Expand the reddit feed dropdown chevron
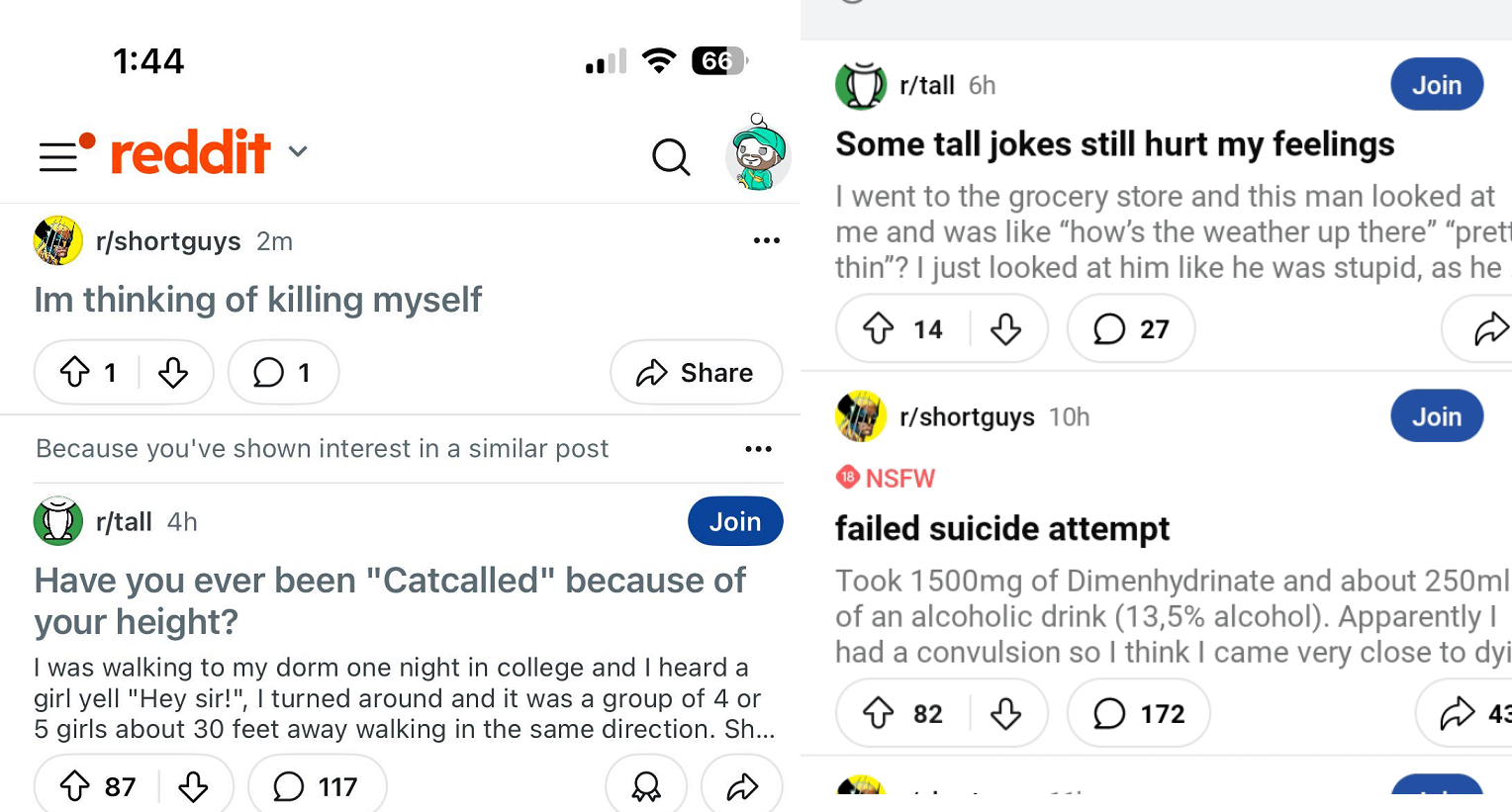This screenshot has height=812, width=1512. [x=298, y=152]
